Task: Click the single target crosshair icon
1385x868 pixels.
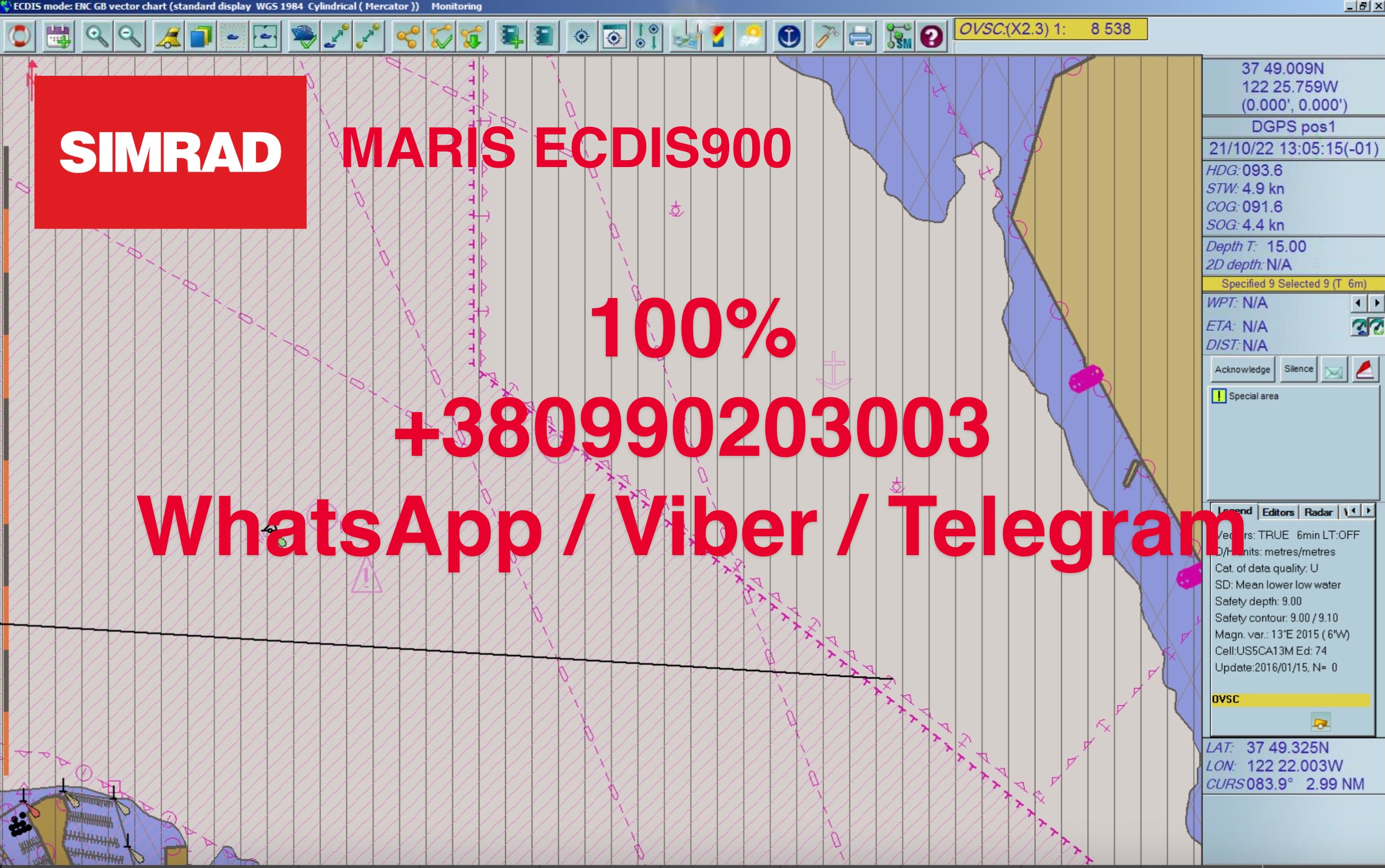Action: coord(581,37)
